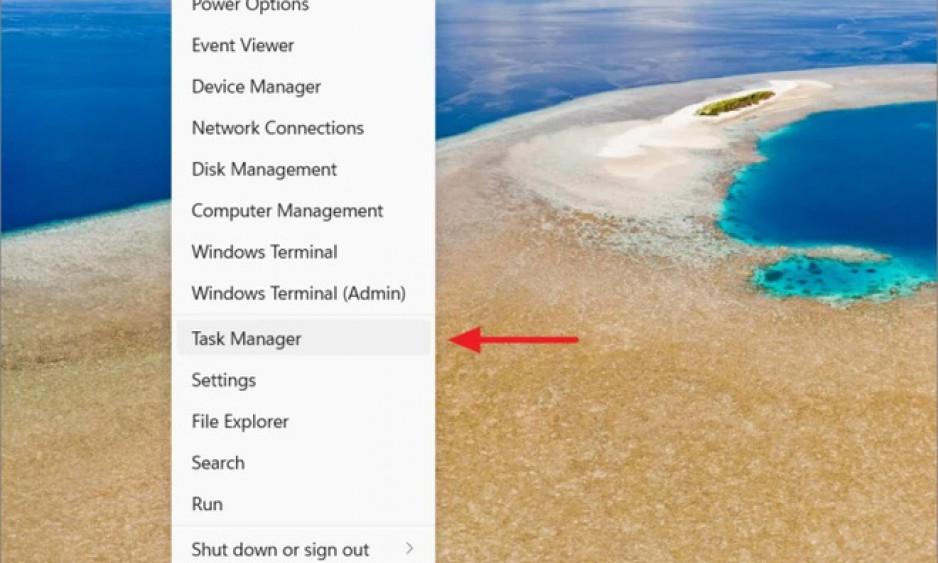This screenshot has width=938, height=563.
Task: Select the Search menu entry
Action: click(303, 462)
